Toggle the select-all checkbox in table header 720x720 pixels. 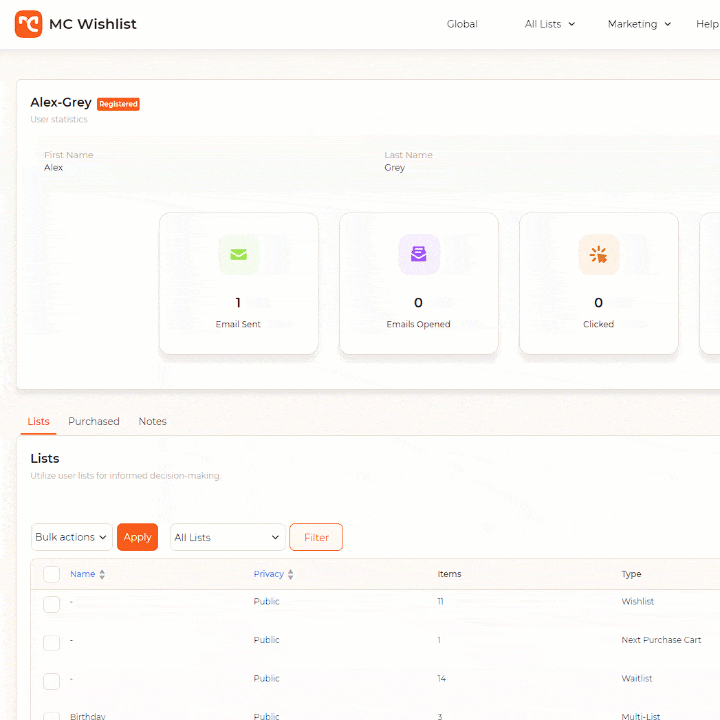52,574
